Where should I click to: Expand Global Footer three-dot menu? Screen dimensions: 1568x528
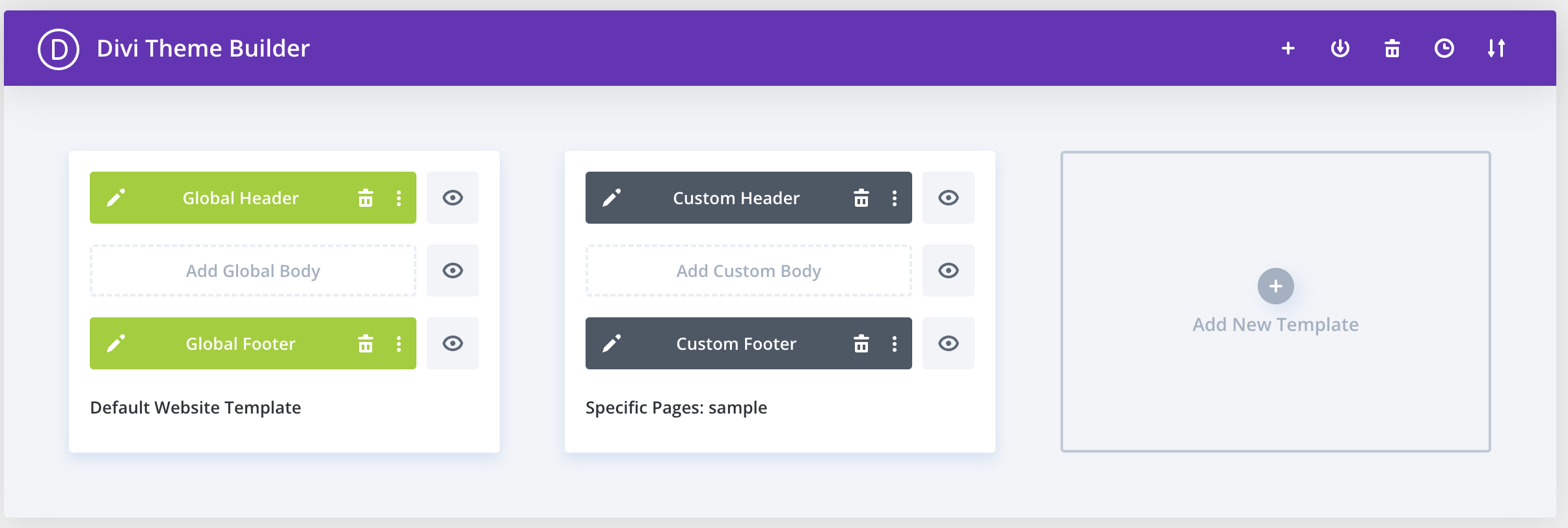(x=399, y=343)
